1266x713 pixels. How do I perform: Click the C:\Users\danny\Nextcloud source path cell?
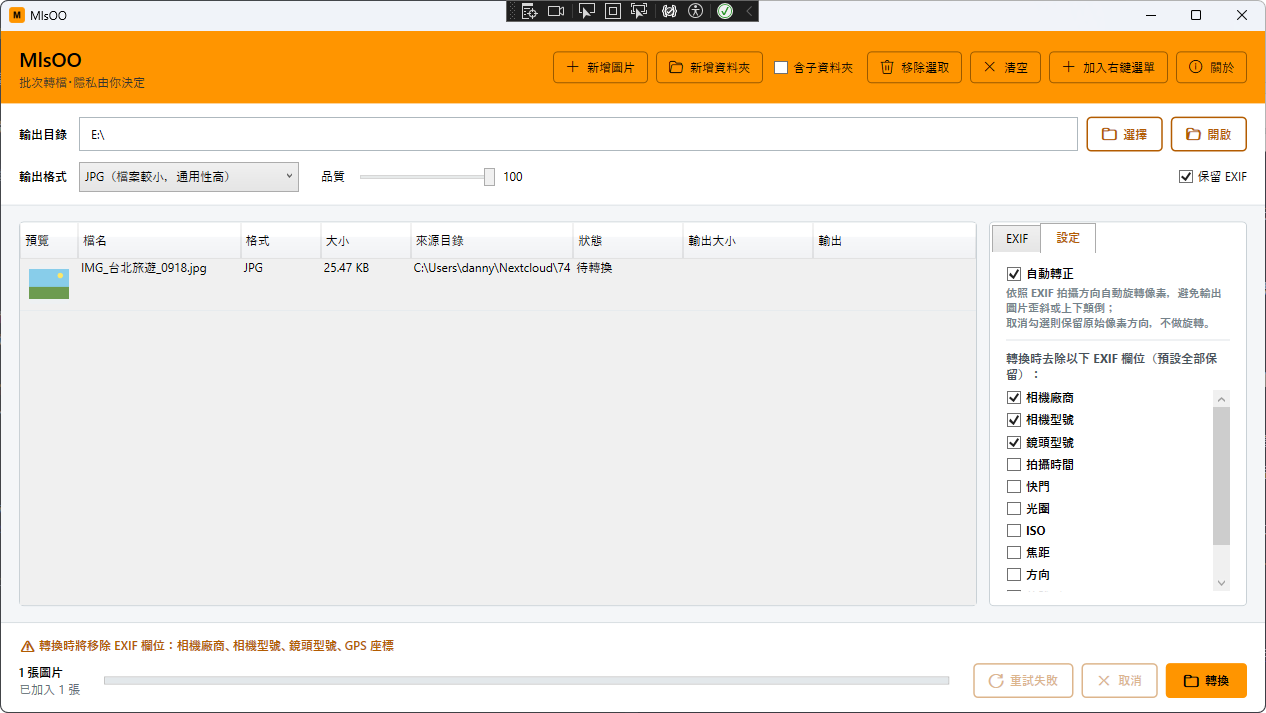(492, 268)
